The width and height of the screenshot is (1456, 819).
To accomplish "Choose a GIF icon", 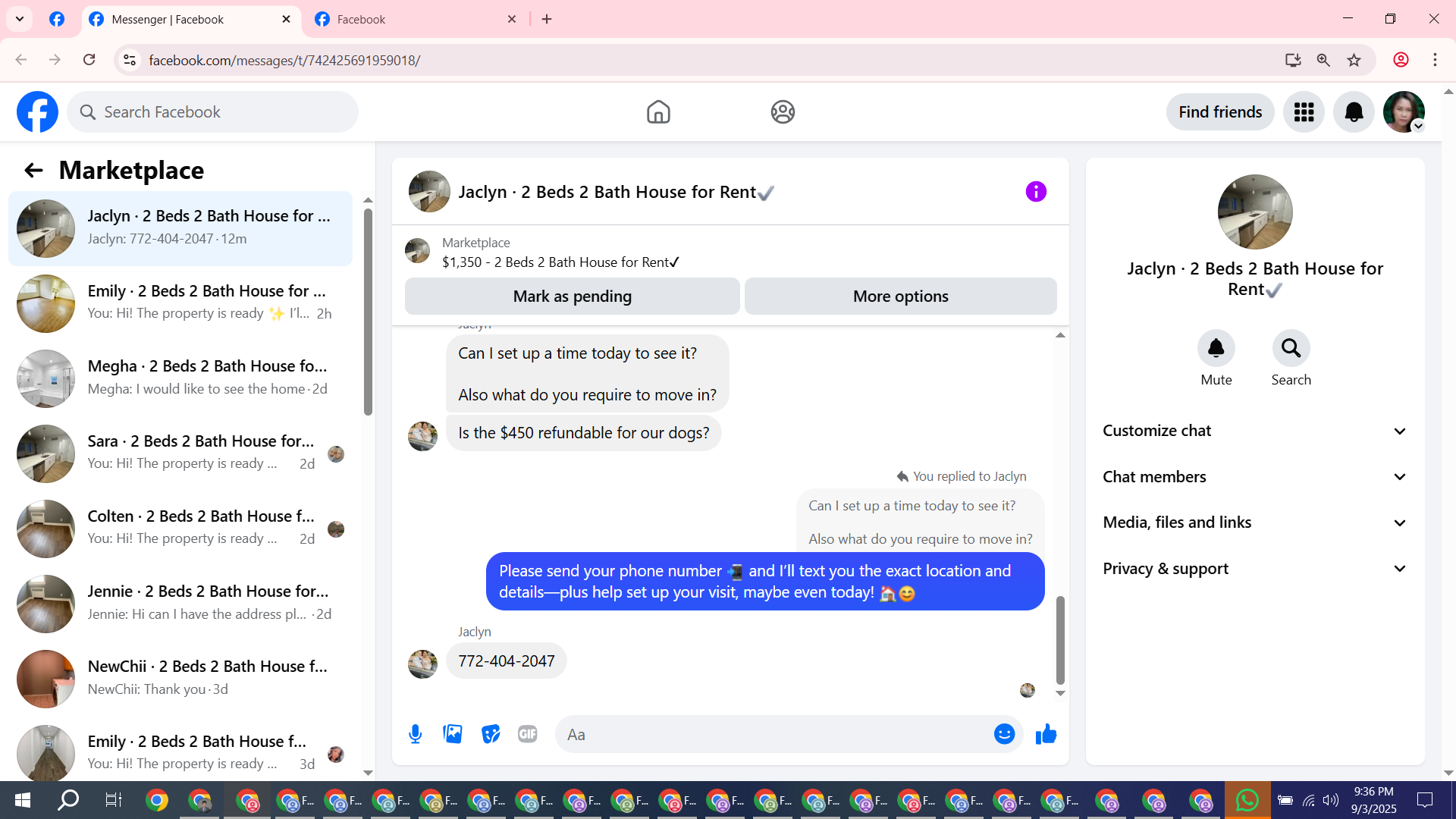I will coord(528,734).
